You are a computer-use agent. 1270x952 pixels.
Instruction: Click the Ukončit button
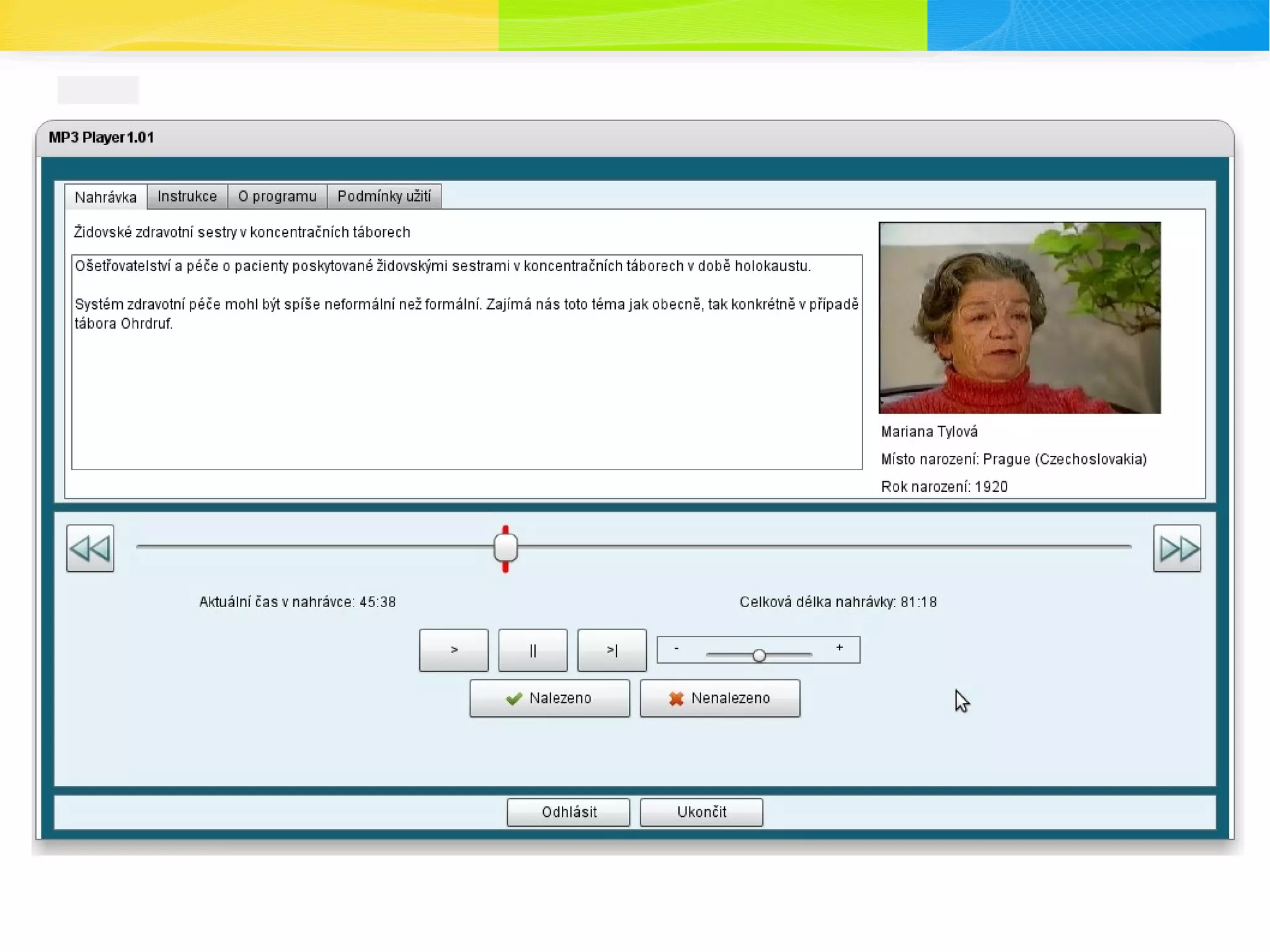701,812
